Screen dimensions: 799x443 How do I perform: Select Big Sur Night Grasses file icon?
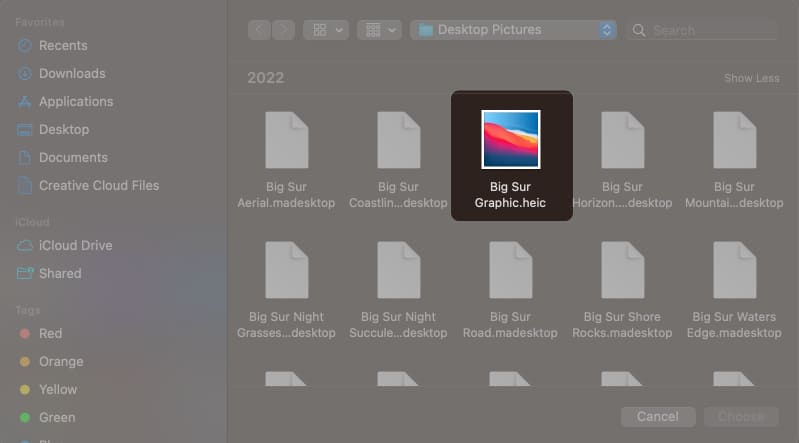coord(287,270)
